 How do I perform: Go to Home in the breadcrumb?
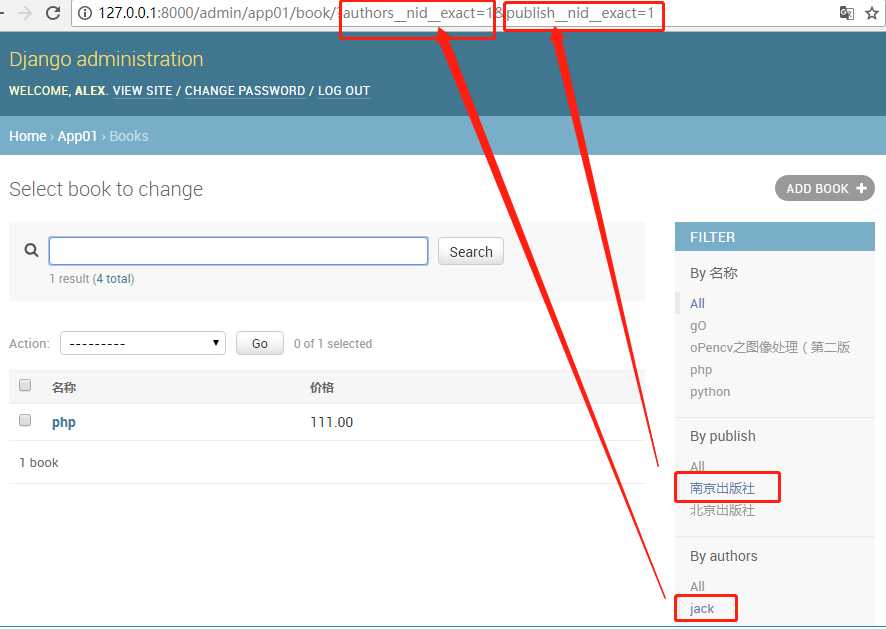point(28,136)
